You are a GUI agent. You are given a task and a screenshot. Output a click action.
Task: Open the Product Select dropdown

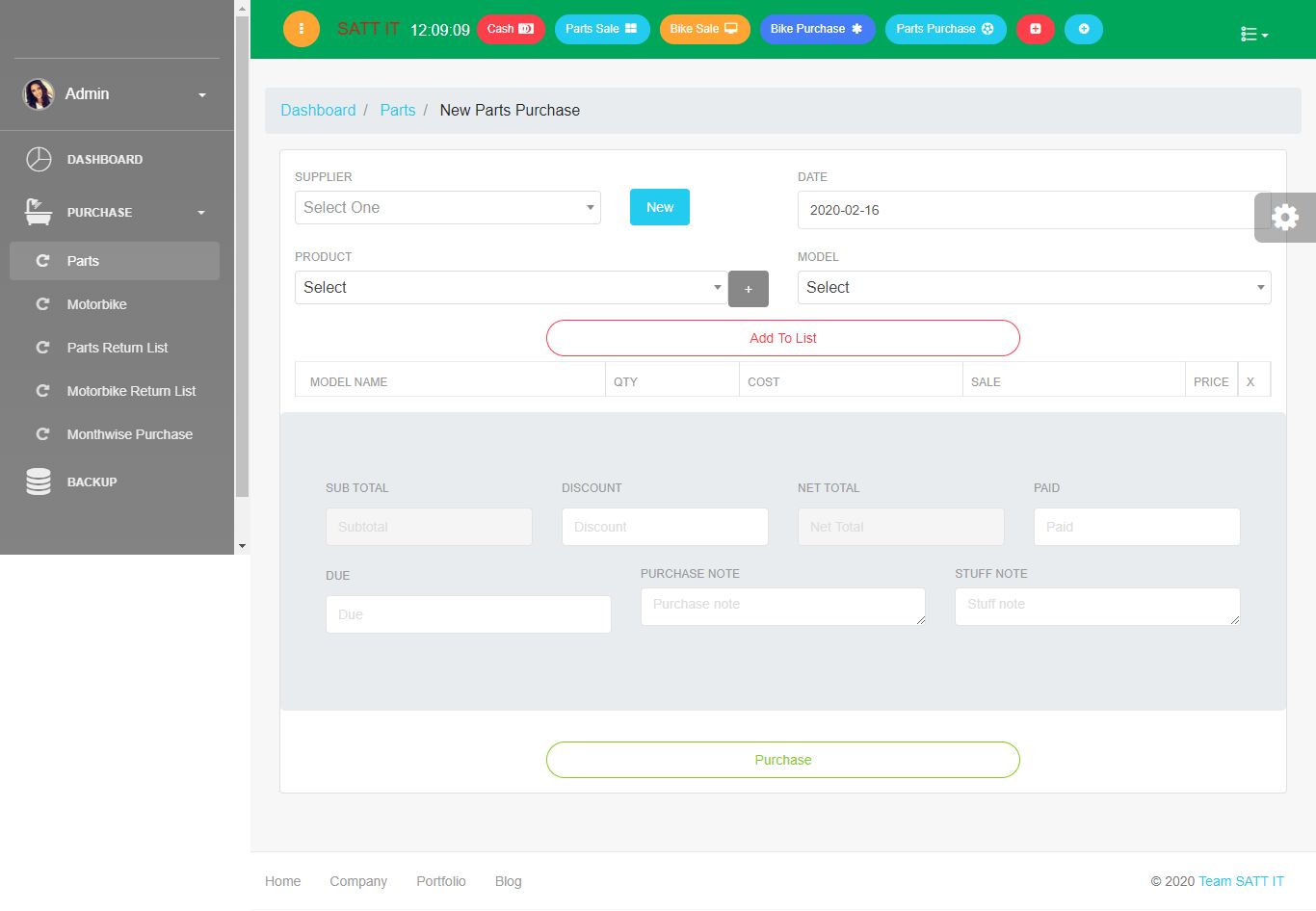point(511,288)
